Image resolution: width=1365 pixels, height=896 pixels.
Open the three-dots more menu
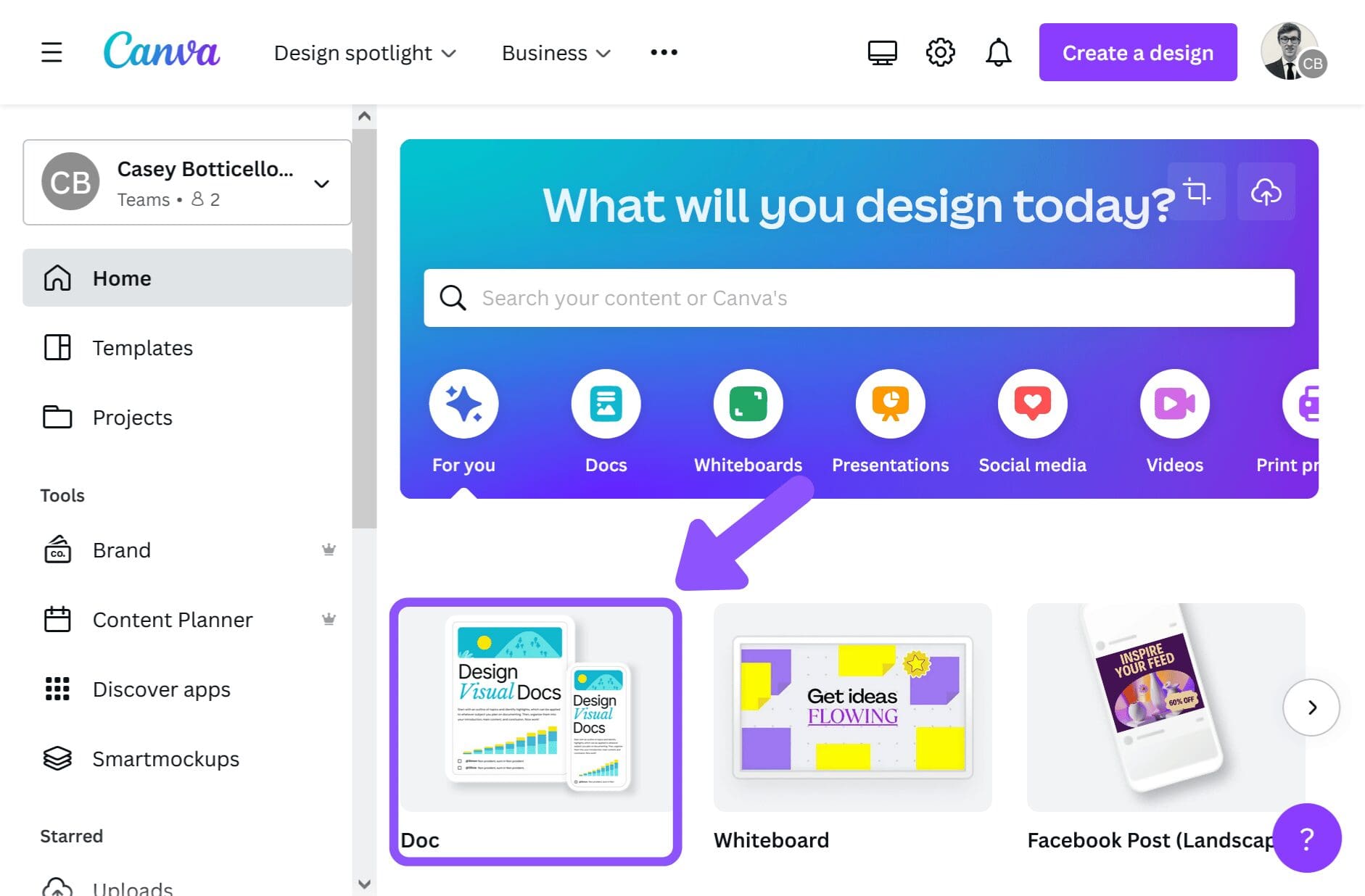pyautogui.click(x=664, y=52)
